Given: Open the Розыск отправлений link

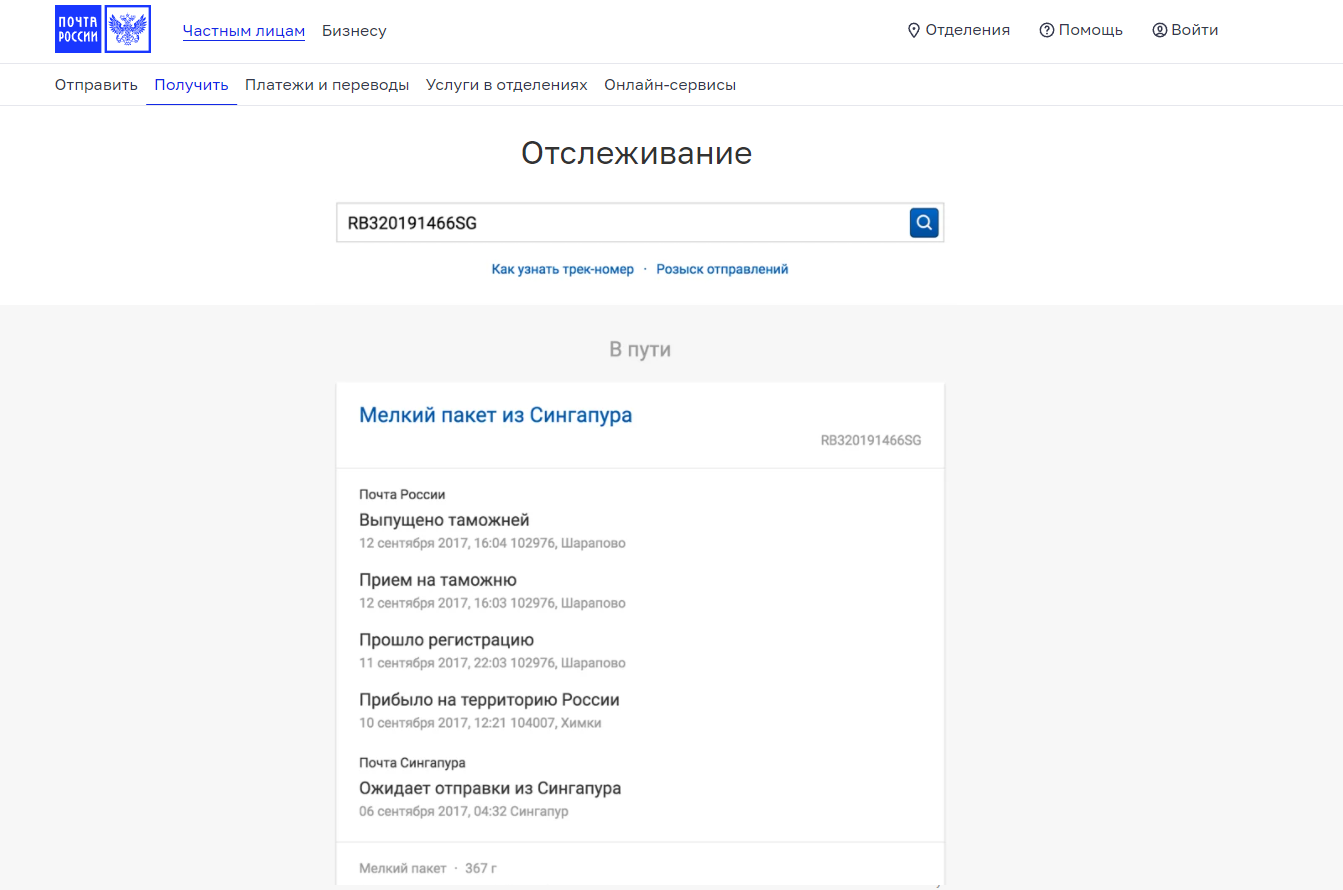Looking at the screenshot, I should pyautogui.click(x=722, y=269).
